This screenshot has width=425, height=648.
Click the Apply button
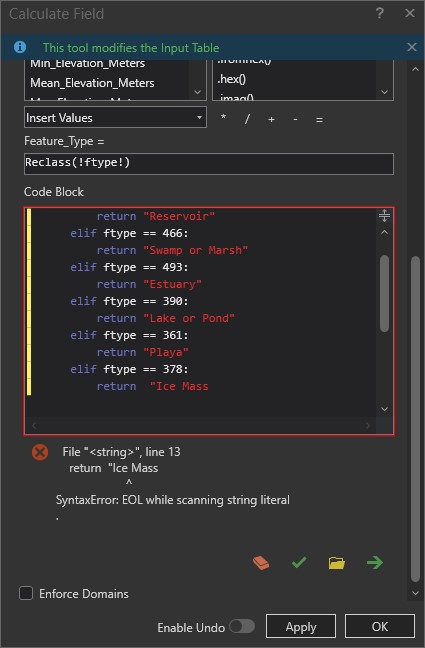click(x=301, y=627)
